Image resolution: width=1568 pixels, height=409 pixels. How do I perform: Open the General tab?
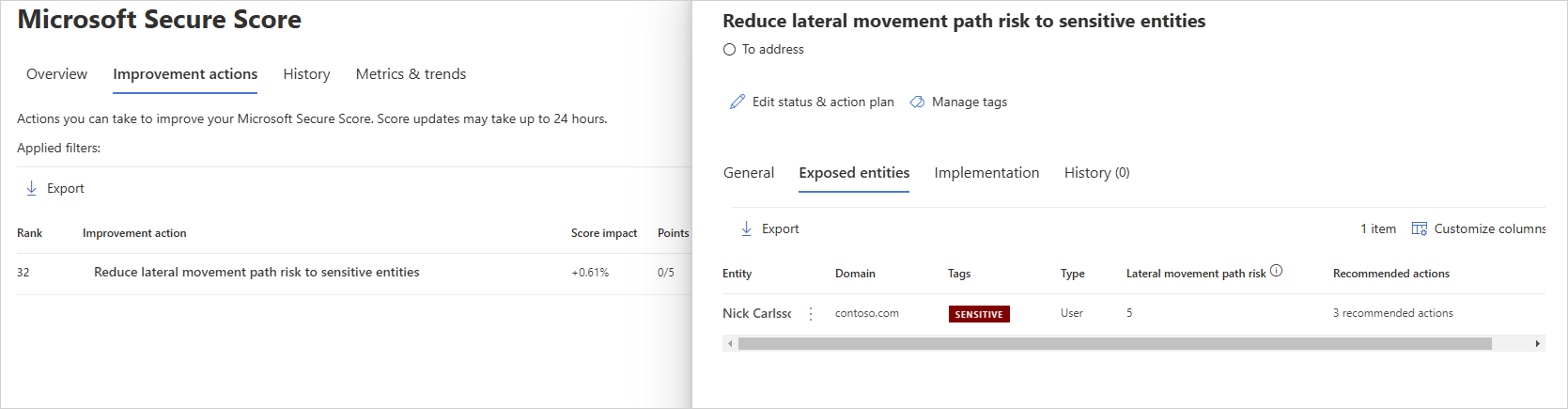(749, 173)
